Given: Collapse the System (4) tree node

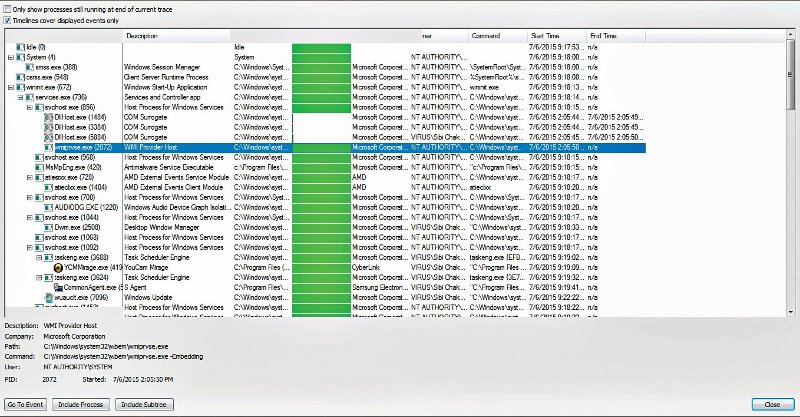Looking at the screenshot, I should tap(11, 57).
